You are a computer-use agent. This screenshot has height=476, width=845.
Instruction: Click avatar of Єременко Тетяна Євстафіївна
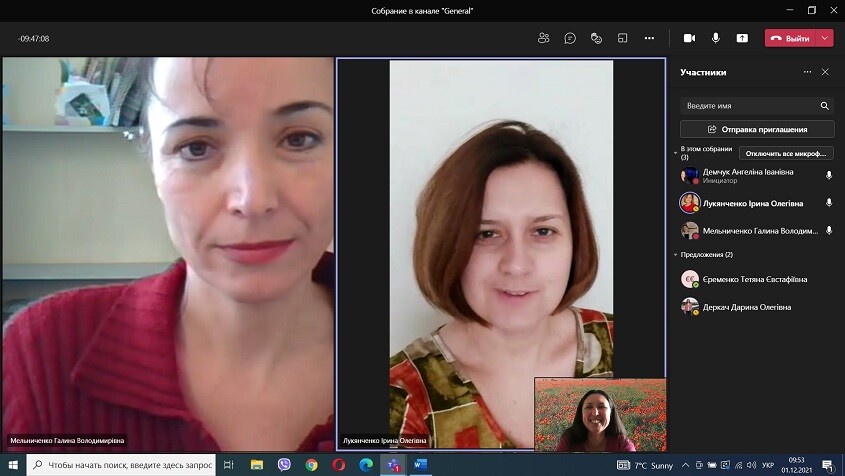point(690,279)
